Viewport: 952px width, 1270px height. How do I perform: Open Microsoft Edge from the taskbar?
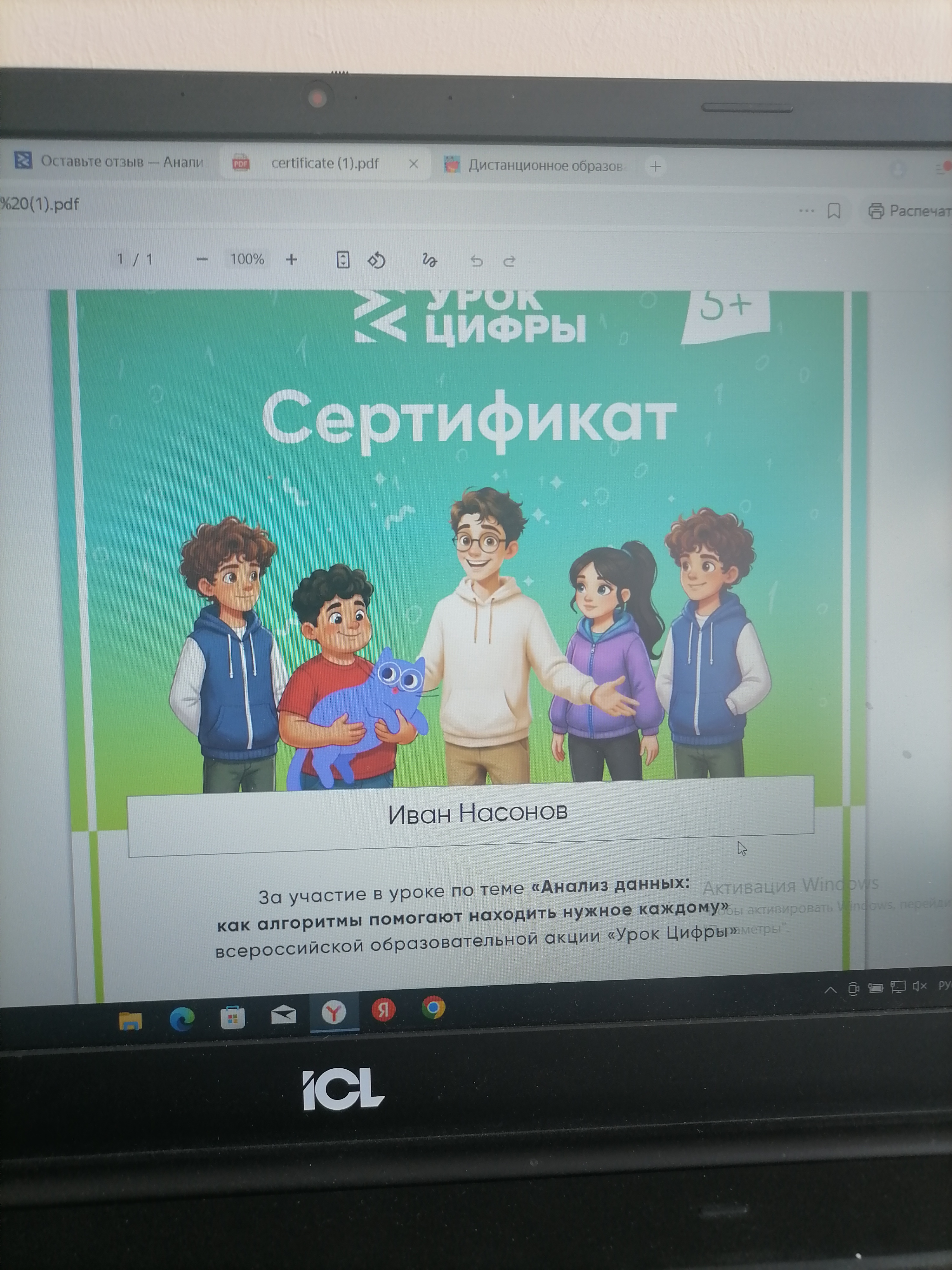tap(182, 1020)
